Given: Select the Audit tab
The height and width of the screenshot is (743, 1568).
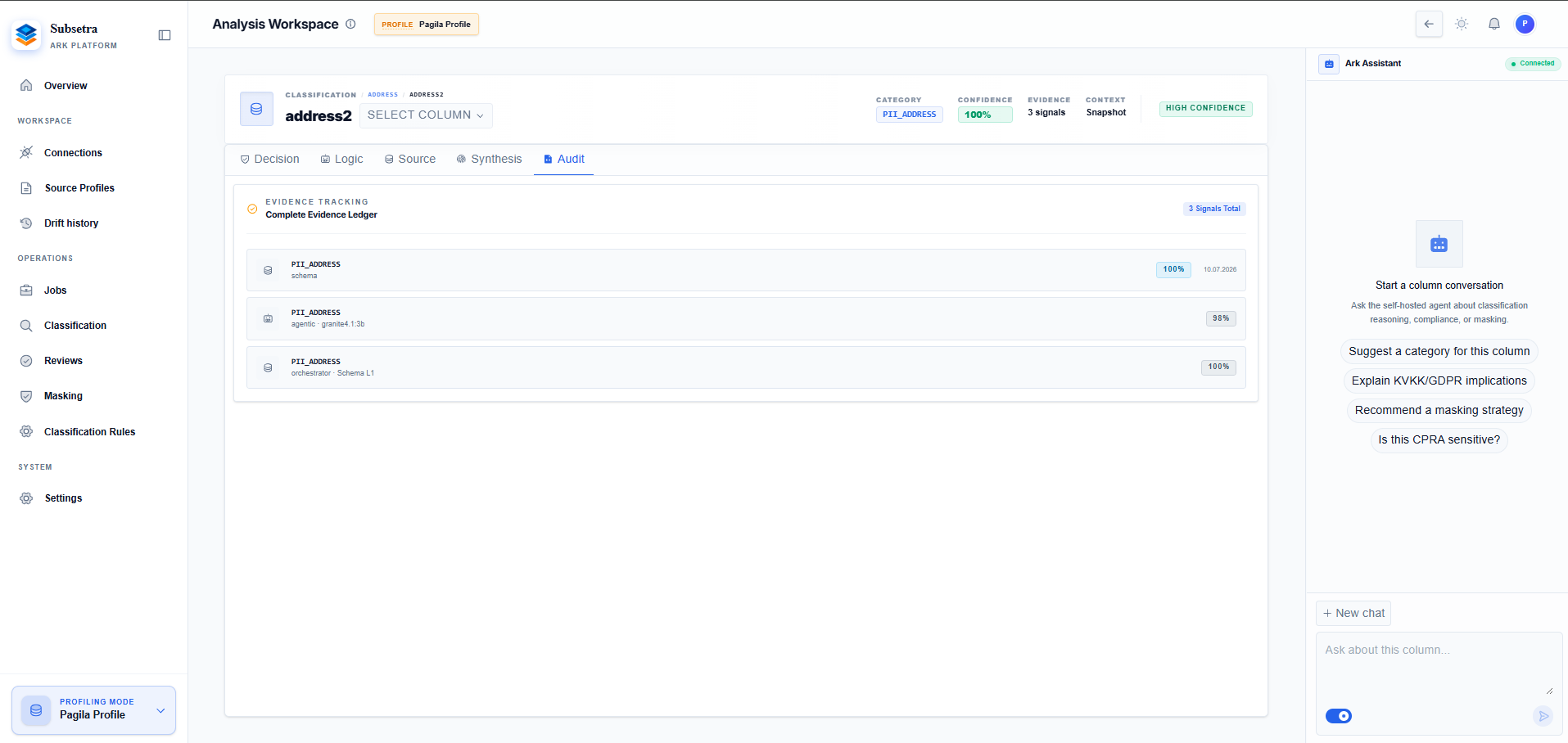Looking at the screenshot, I should [x=564, y=159].
